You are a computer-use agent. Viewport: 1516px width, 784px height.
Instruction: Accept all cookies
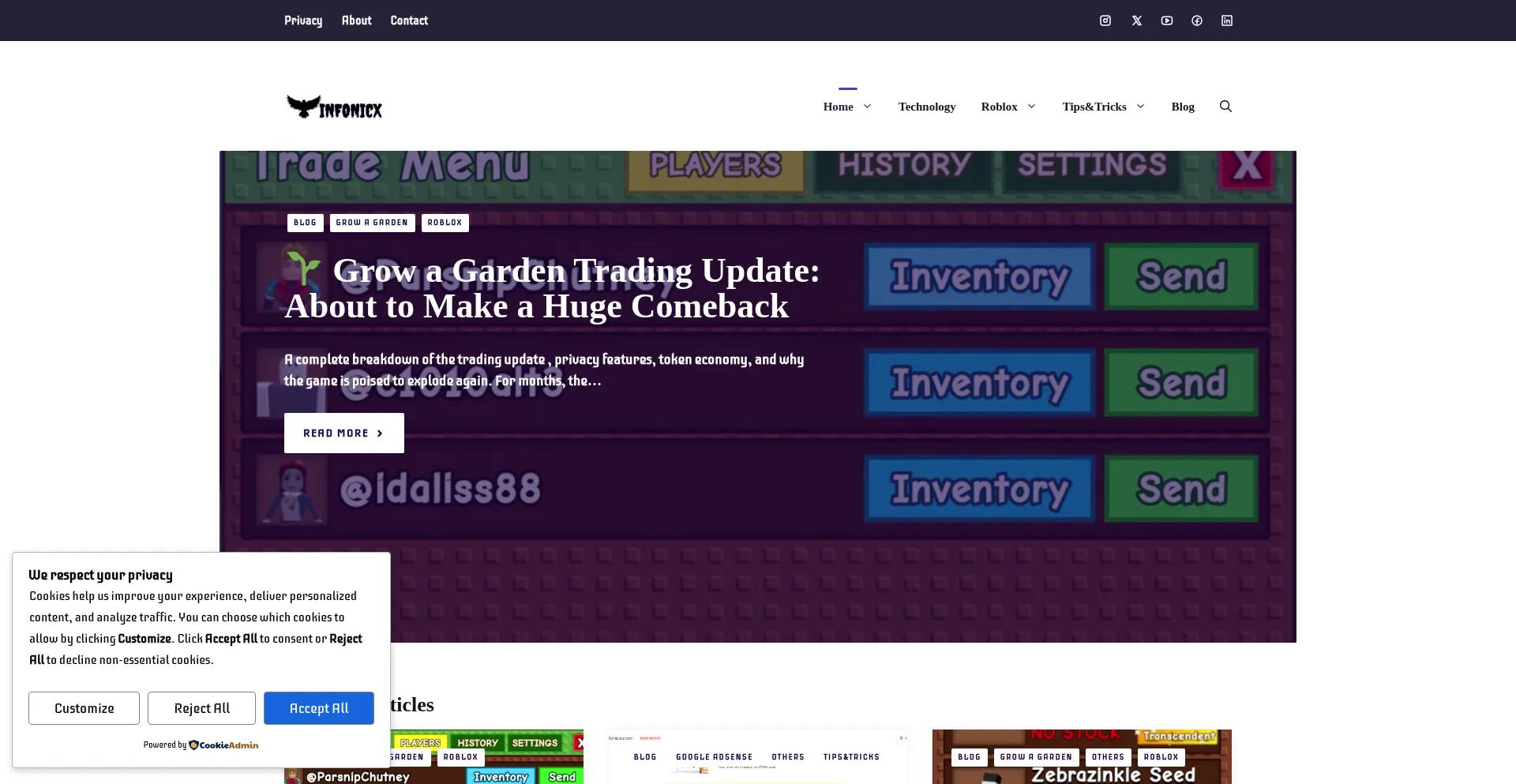[318, 708]
